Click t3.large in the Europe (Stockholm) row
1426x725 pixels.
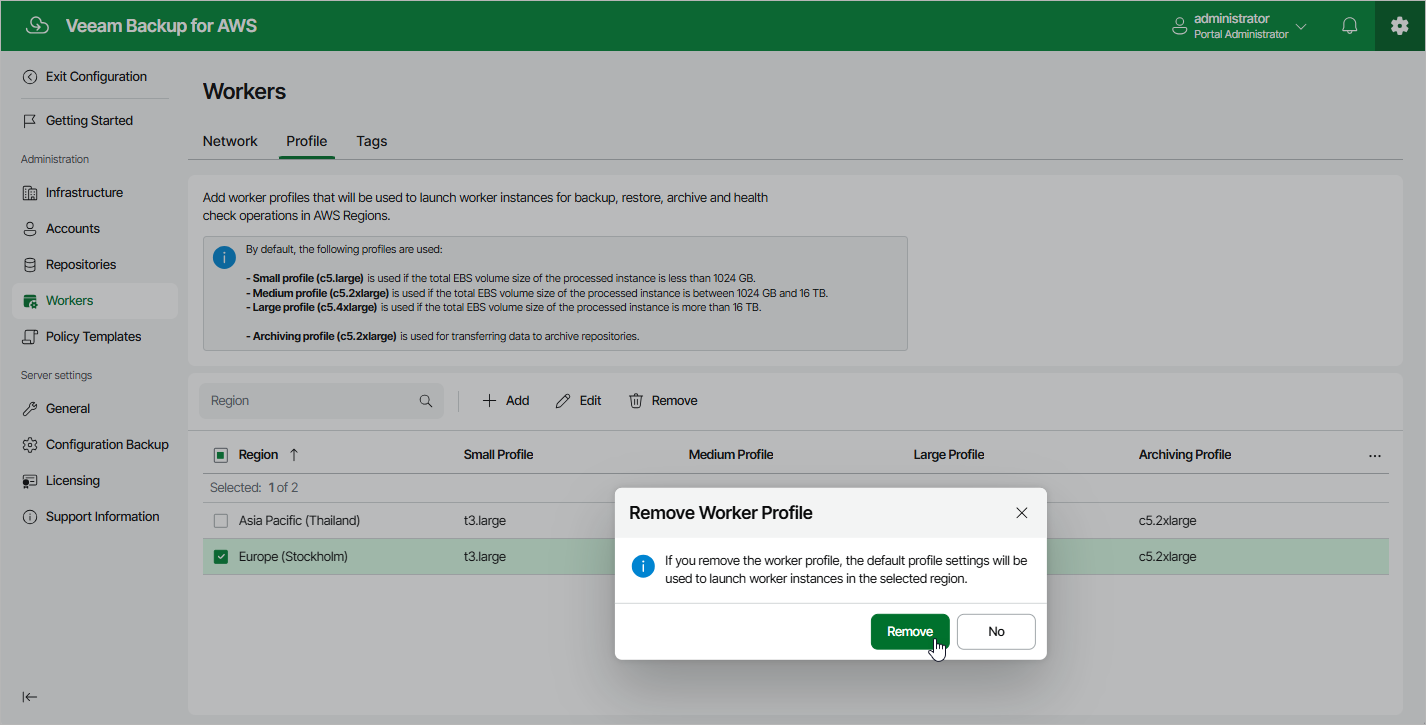[x=485, y=557]
